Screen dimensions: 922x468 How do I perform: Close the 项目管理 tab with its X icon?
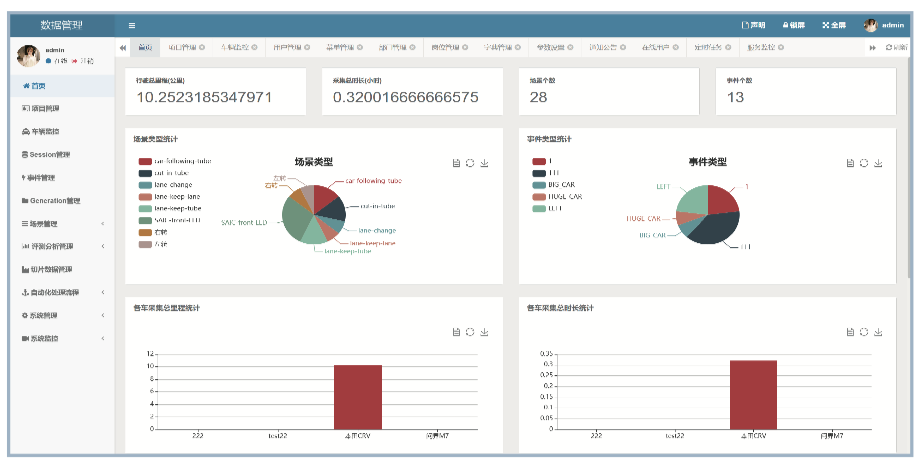202,48
